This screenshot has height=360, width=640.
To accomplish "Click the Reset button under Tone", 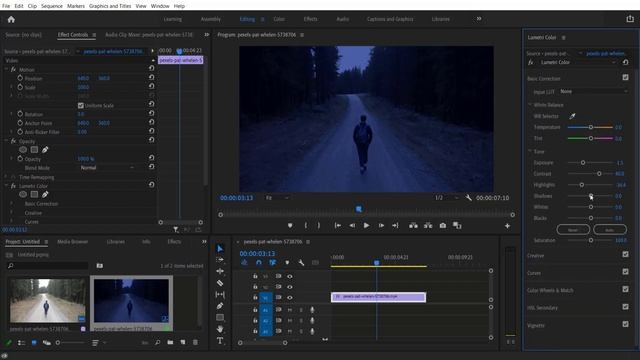I will [573, 230].
